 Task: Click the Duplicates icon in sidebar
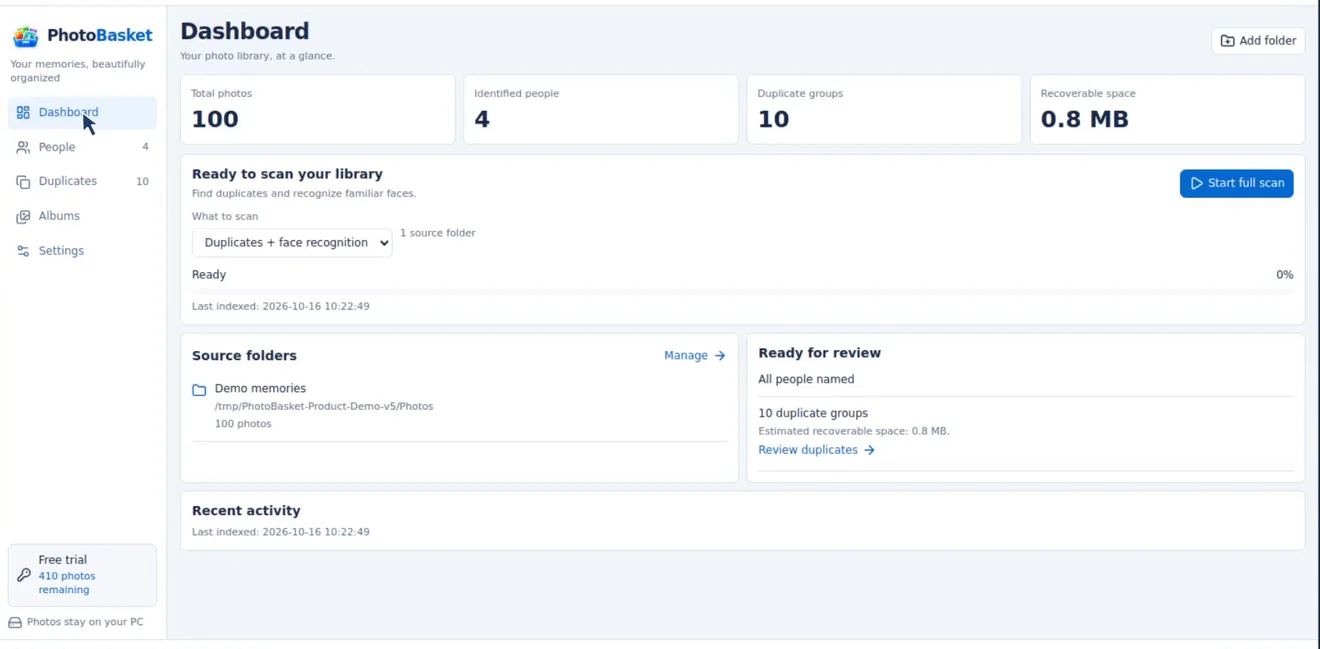point(23,182)
